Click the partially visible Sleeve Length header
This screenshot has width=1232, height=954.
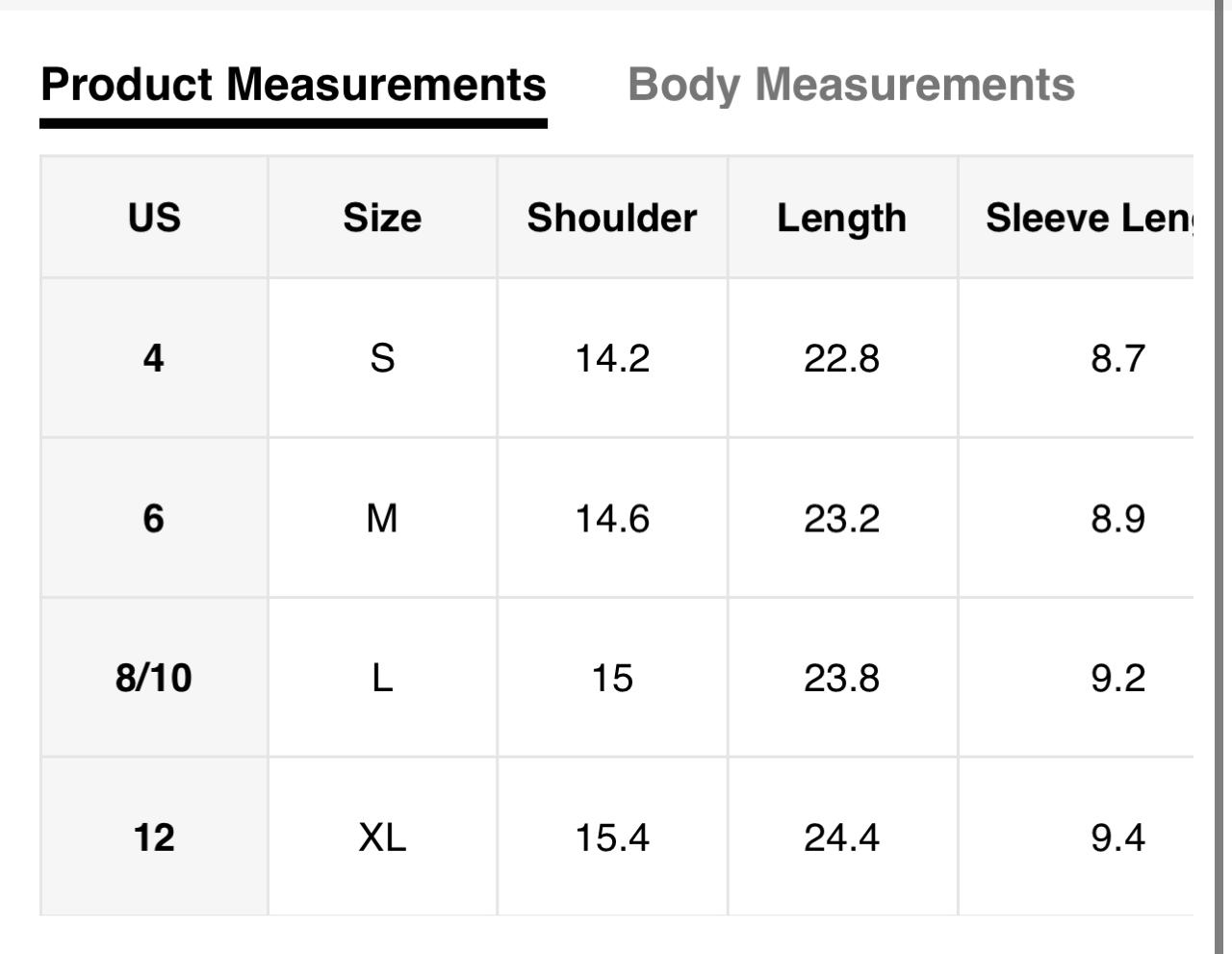(1088, 218)
